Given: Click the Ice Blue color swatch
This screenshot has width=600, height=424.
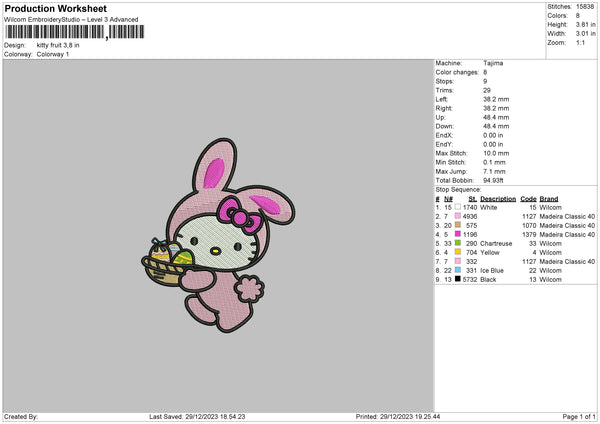Looking at the screenshot, I should [458, 270].
